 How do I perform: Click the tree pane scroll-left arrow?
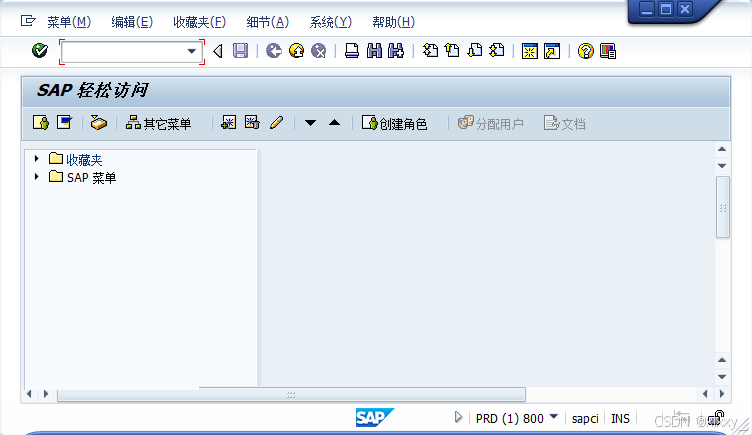(29, 394)
